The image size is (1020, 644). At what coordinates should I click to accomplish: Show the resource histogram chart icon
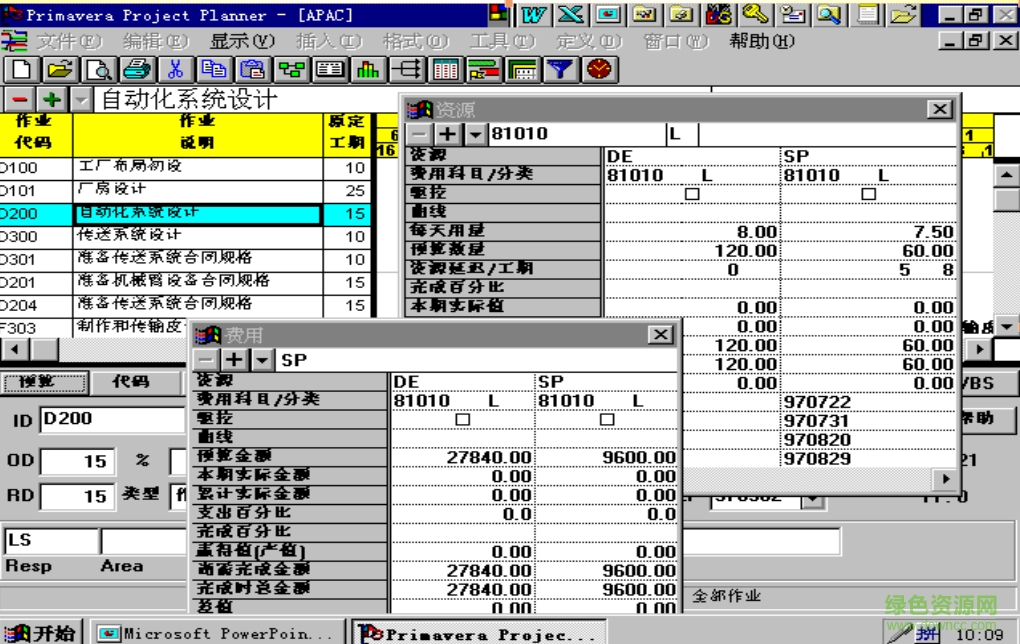pos(368,69)
